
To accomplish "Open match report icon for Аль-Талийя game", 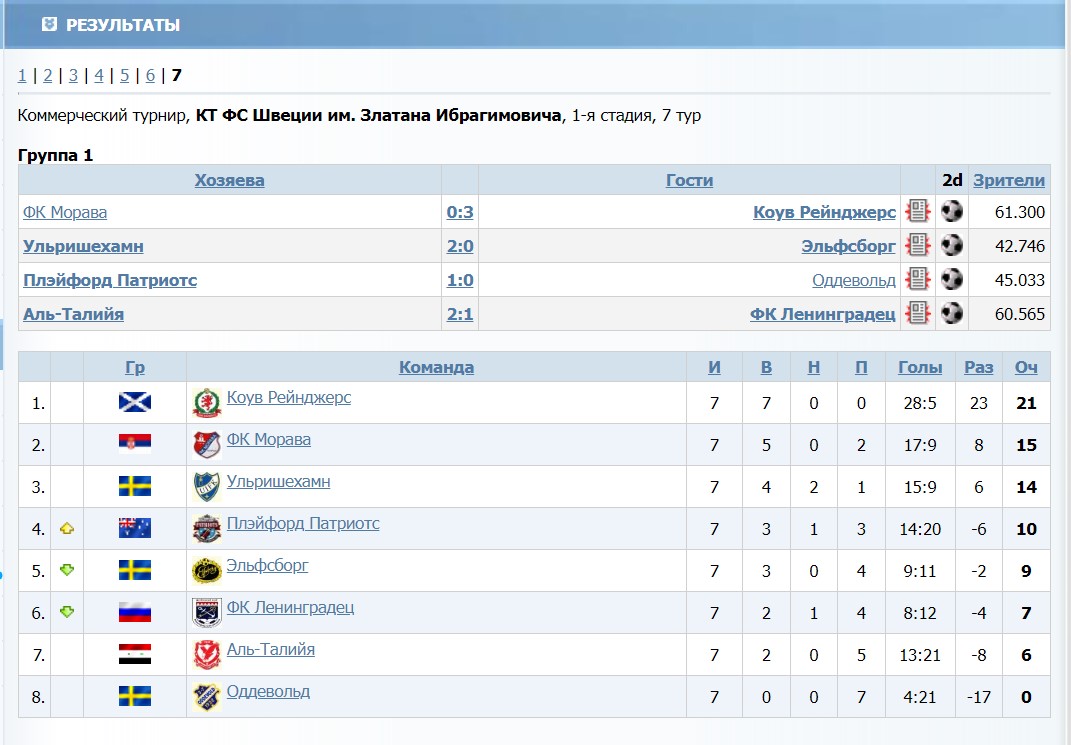I will pos(917,313).
